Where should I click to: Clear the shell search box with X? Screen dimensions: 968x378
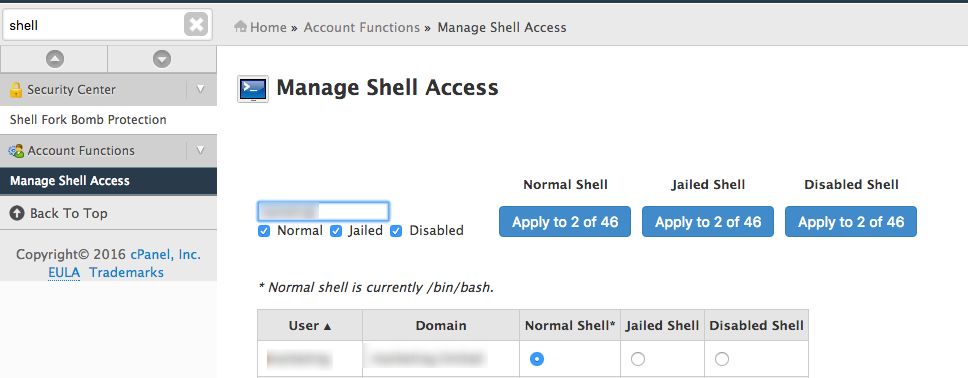point(196,25)
